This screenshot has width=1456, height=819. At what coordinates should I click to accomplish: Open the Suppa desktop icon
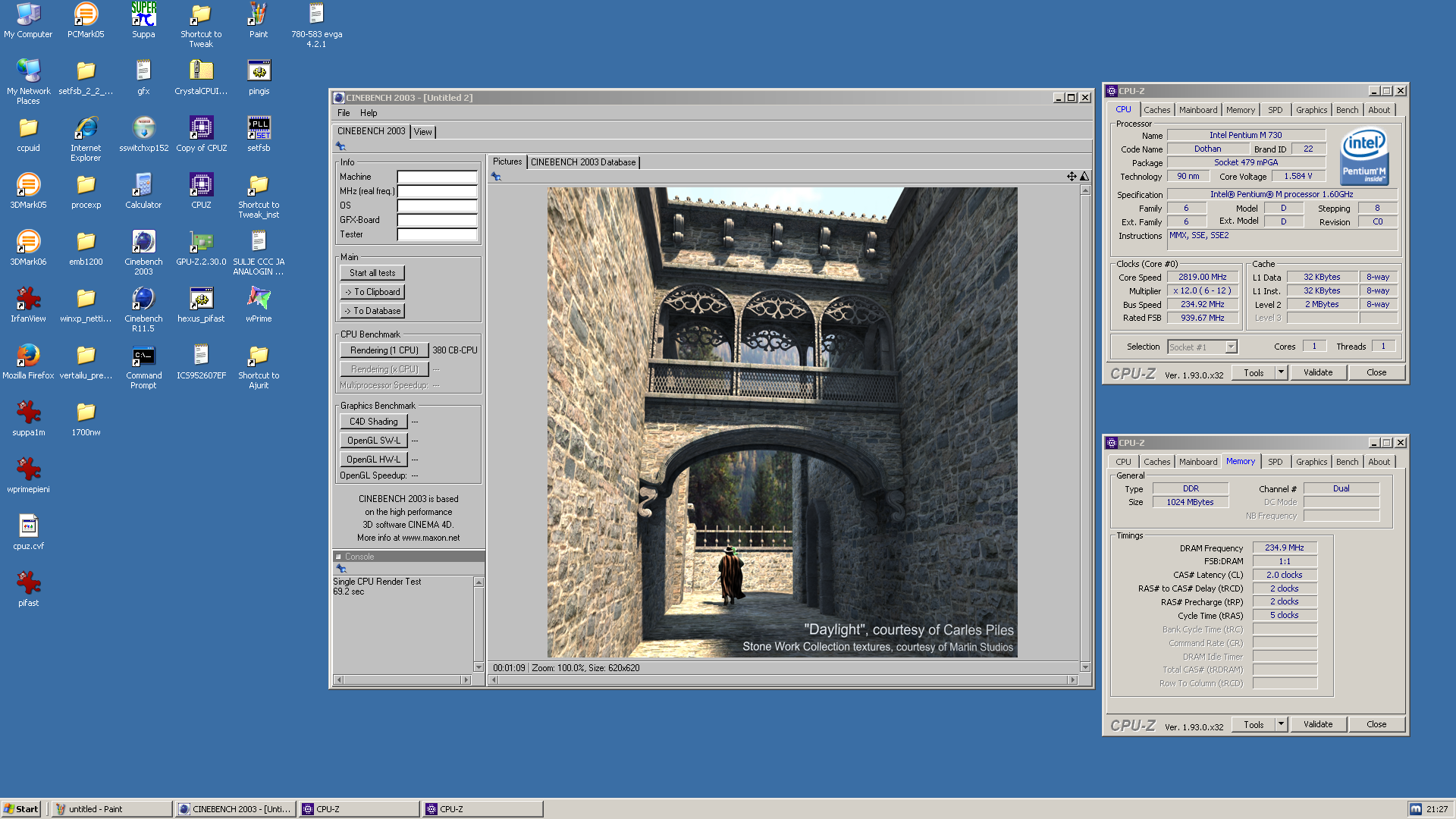pyautogui.click(x=143, y=20)
